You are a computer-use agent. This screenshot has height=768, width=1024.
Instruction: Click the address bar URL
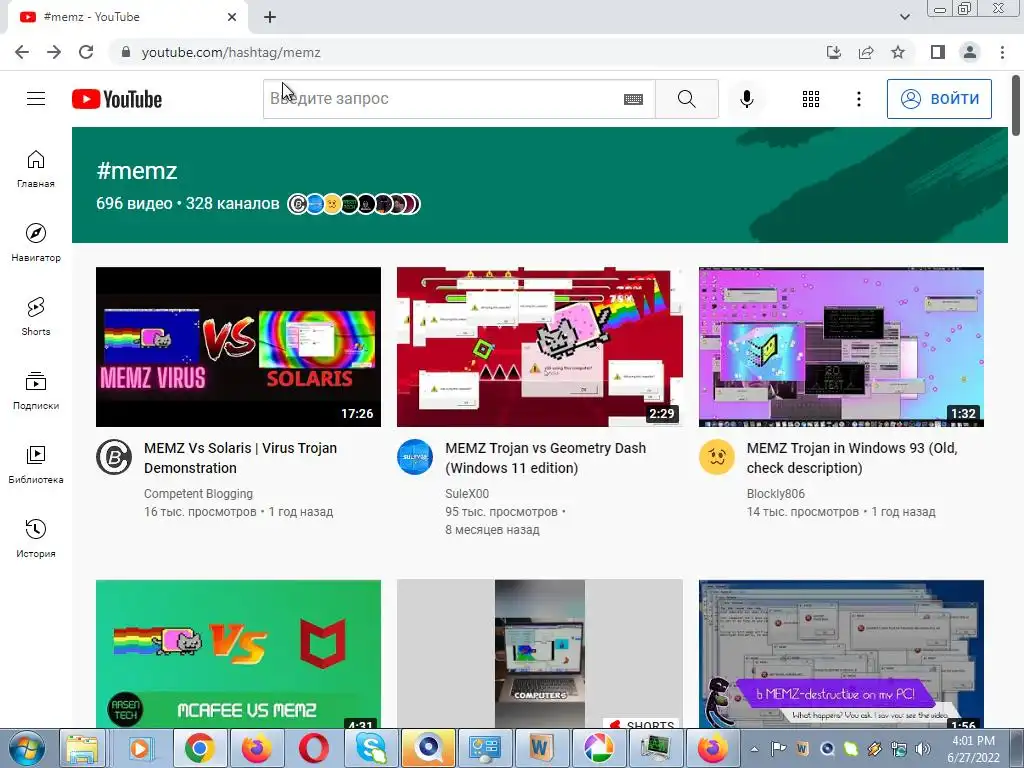[x=231, y=52]
